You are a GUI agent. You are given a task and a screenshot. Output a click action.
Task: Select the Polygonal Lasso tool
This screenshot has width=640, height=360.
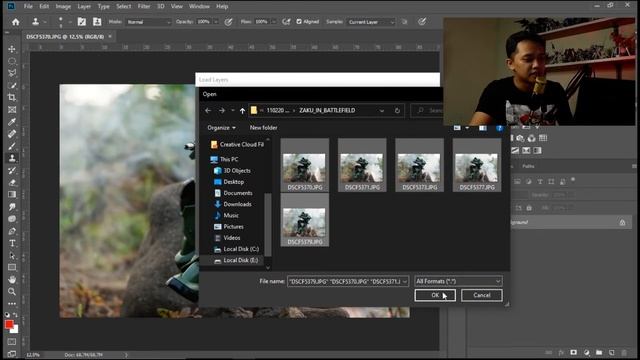pos(12,73)
